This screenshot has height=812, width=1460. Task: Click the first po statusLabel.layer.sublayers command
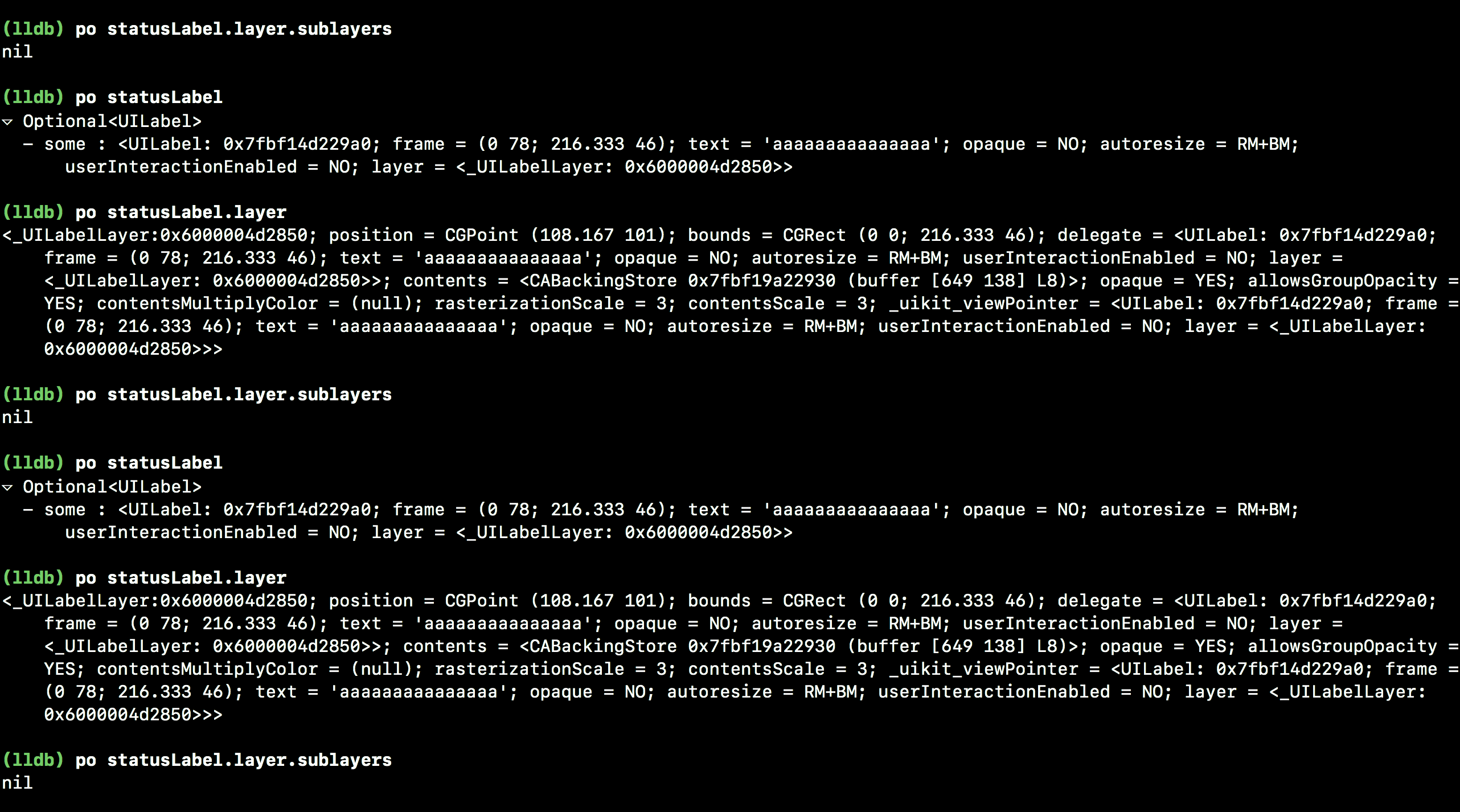pyautogui.click(x=233, y=29)
